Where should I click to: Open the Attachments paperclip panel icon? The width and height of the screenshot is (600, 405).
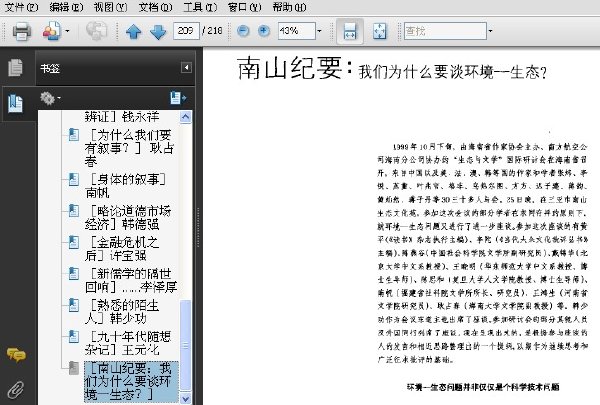point(16,390)
